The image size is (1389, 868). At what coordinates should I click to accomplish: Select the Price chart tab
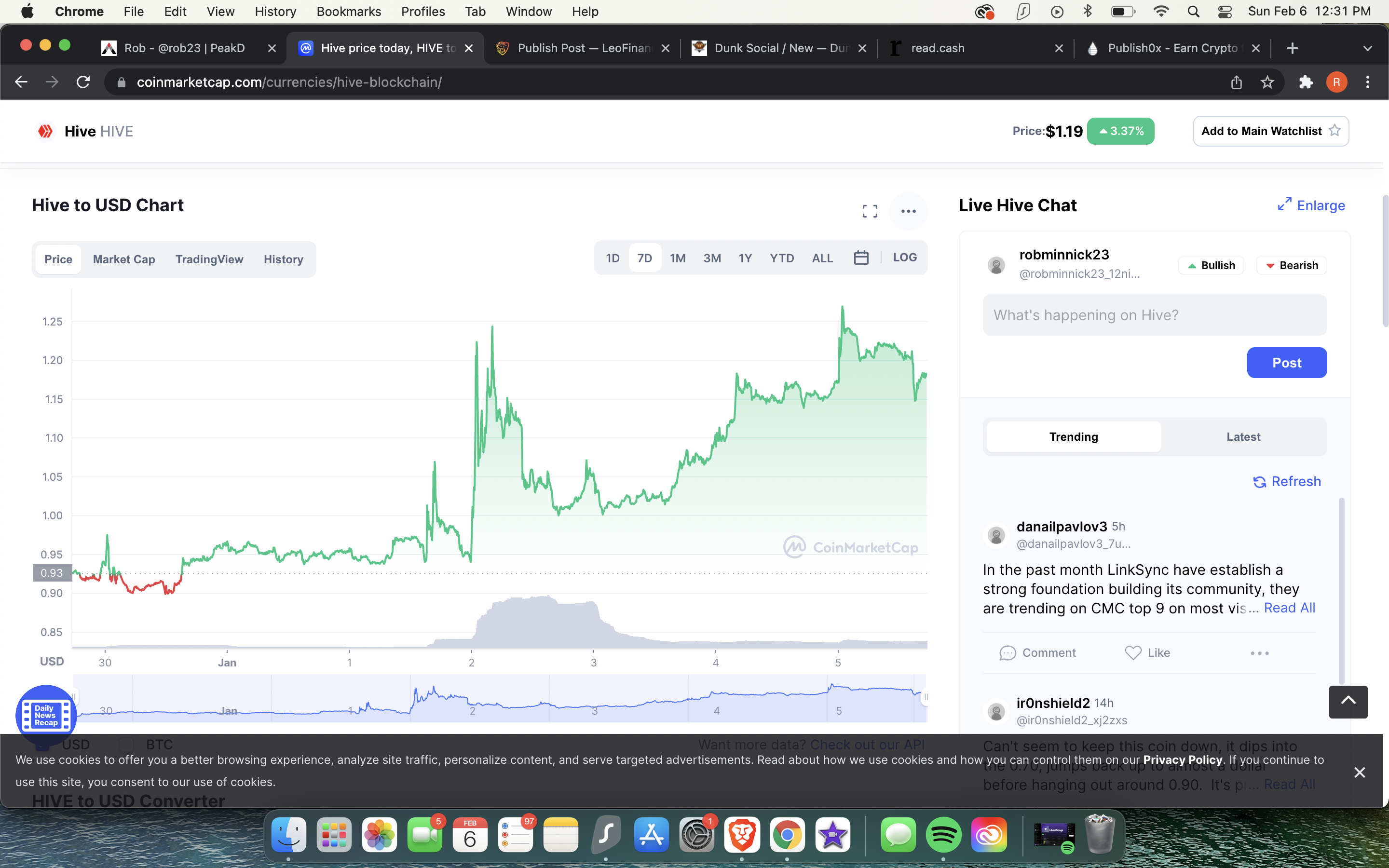click(58, 259)
